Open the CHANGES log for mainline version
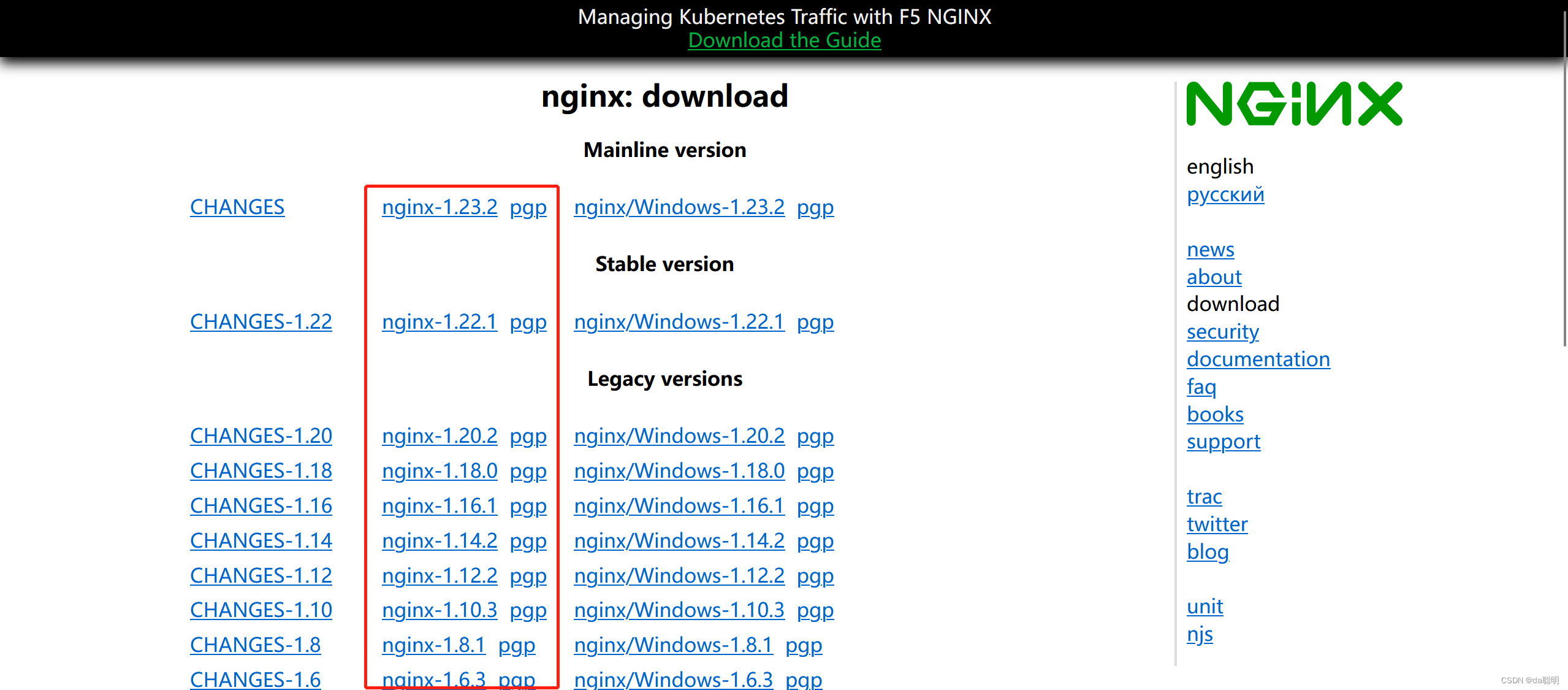The width and height of the screenshot is (1568, 690). pos(237,207)
